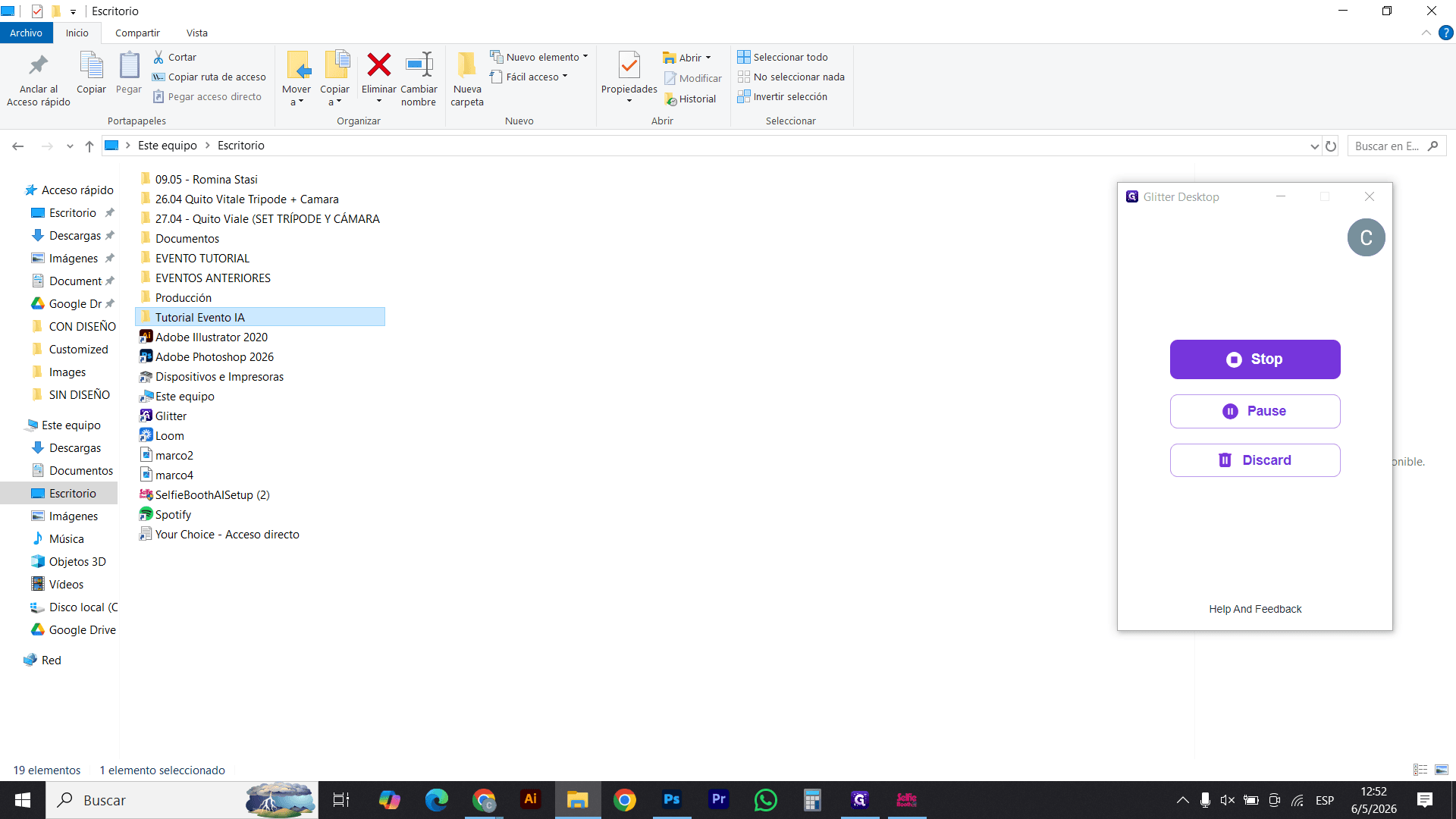Switch to the Inicio ribbon tab

point(77,33)
